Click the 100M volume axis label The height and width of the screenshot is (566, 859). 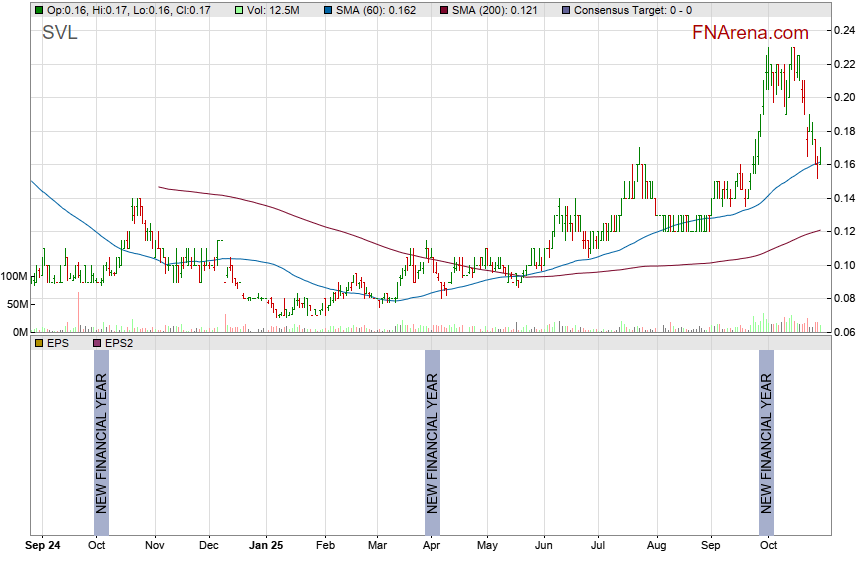click(x=14, y=276)
